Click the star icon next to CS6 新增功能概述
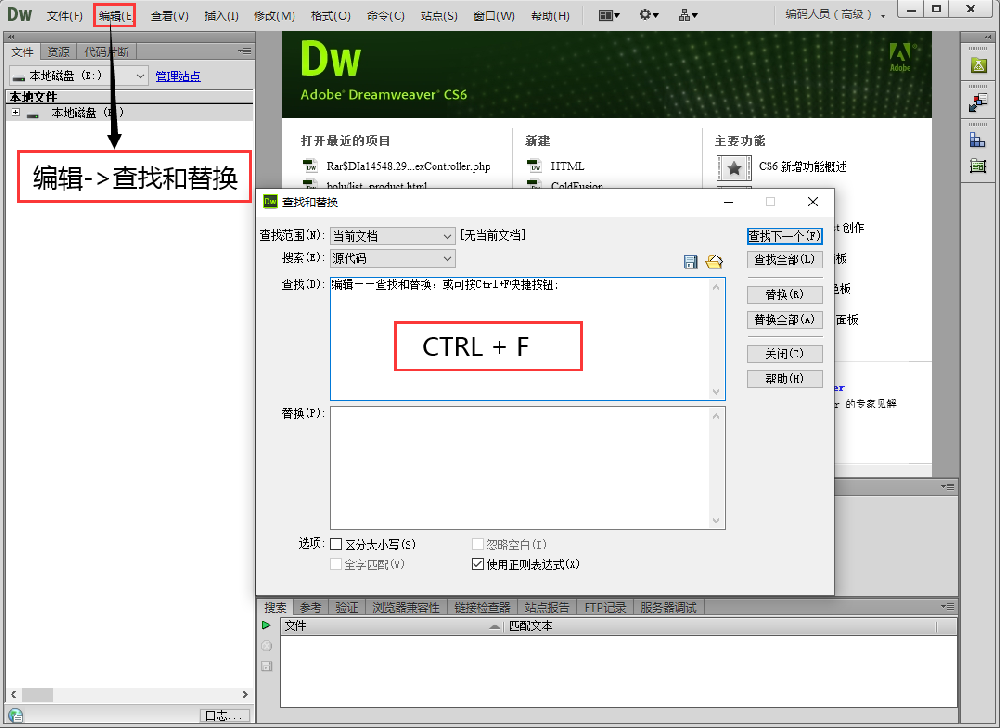This screenshot has width=1000, height=728. pyautogui.click(x=734, y=168)
